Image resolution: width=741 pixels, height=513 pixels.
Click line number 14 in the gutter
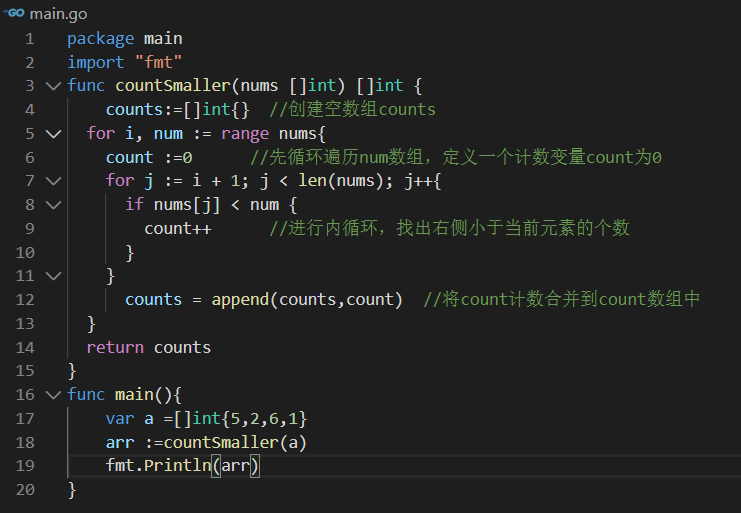point(26,348)
